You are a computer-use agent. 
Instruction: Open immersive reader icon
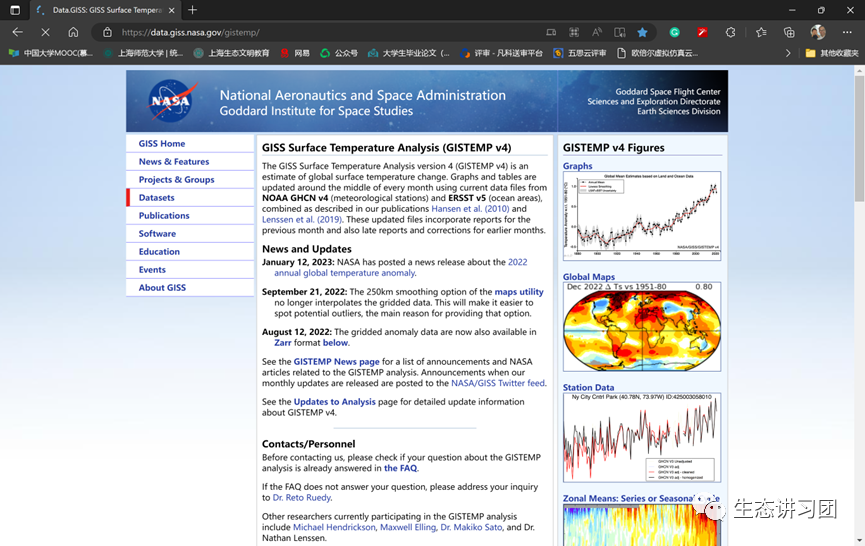(620, 33)
